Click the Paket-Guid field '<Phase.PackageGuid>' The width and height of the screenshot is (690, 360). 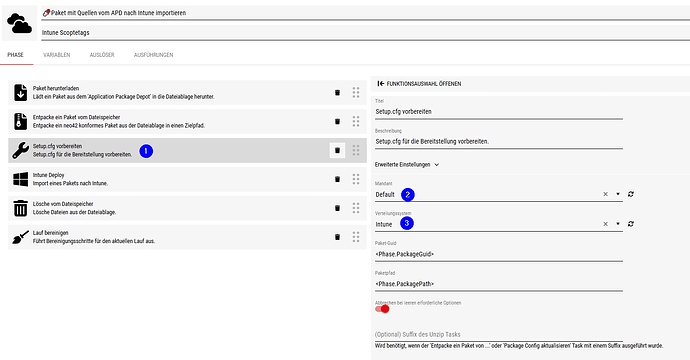[499, 254]
